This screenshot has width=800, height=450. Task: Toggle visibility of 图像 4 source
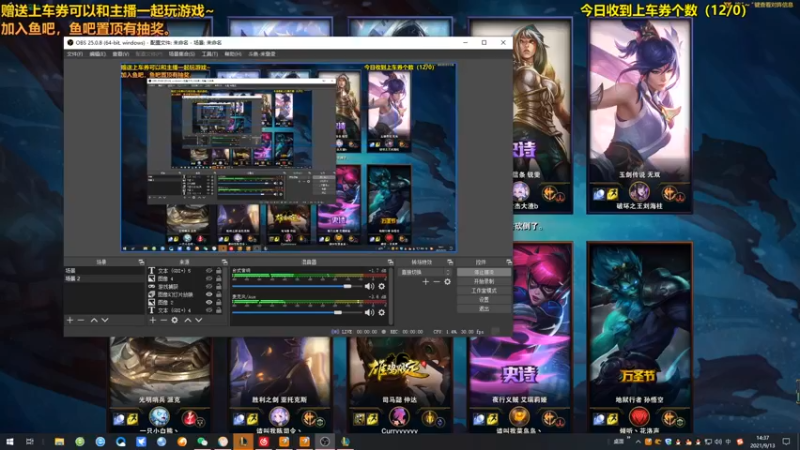pyautogui.click(x=209, y=279)
